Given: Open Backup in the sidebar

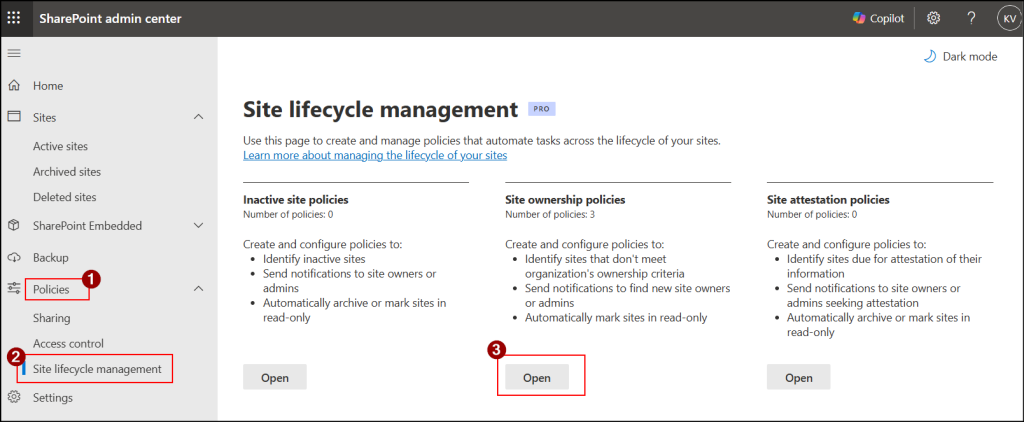Looking at the screenshot, I should point(51,257).
